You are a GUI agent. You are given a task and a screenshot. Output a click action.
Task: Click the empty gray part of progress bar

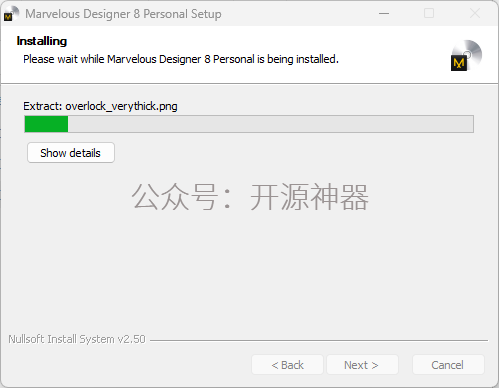click(270, 124)
